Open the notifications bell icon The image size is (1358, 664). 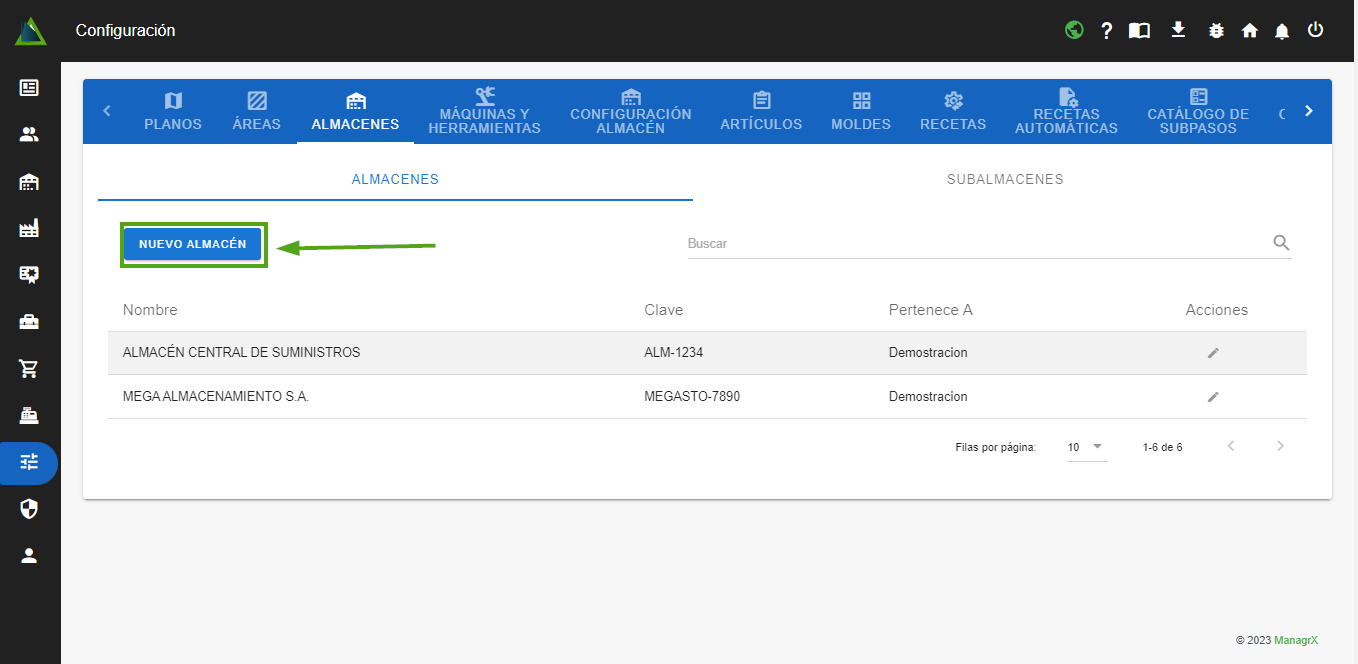[1282, 31]
